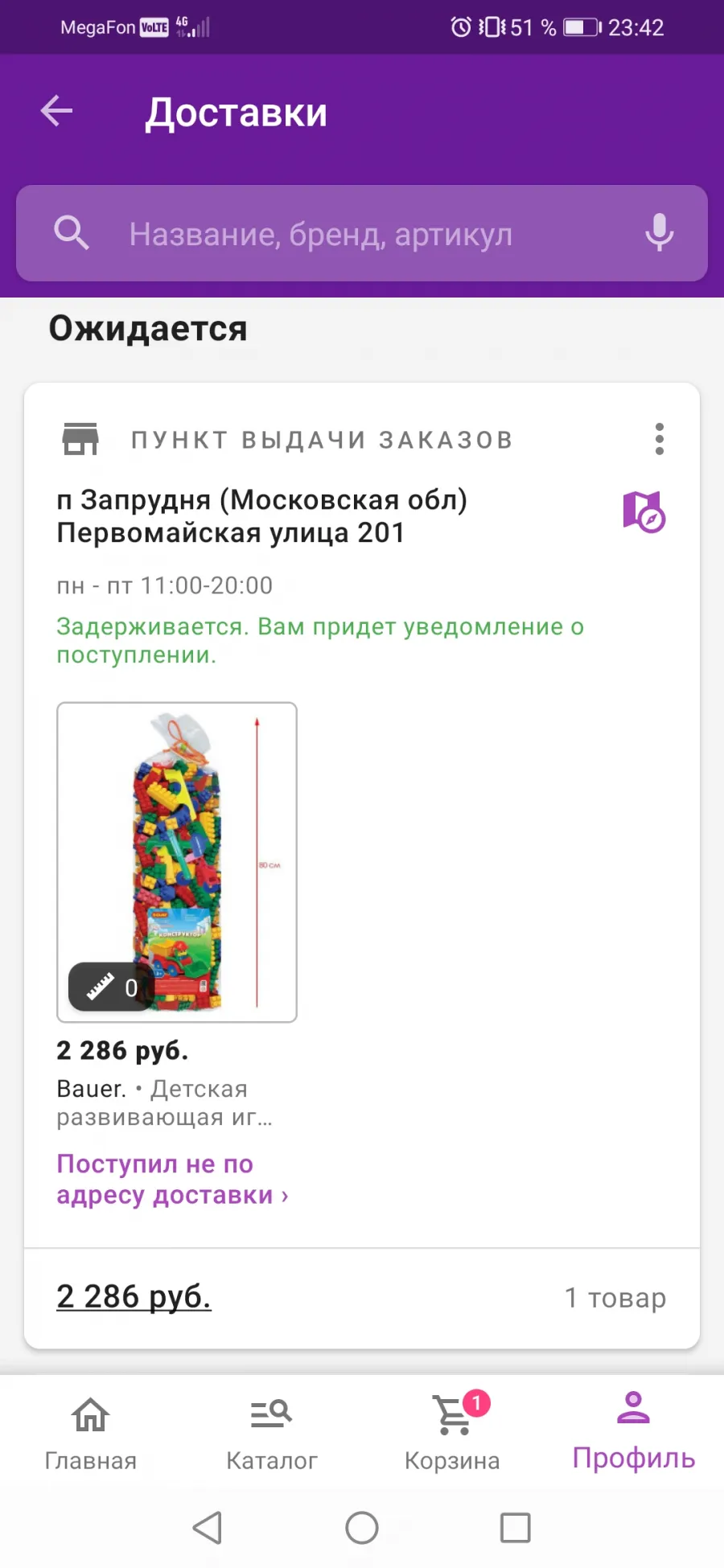Open the construction toy product thumbnail
Image resolution: width=724 pixels, height=1568 pixels.
point(177,862)
